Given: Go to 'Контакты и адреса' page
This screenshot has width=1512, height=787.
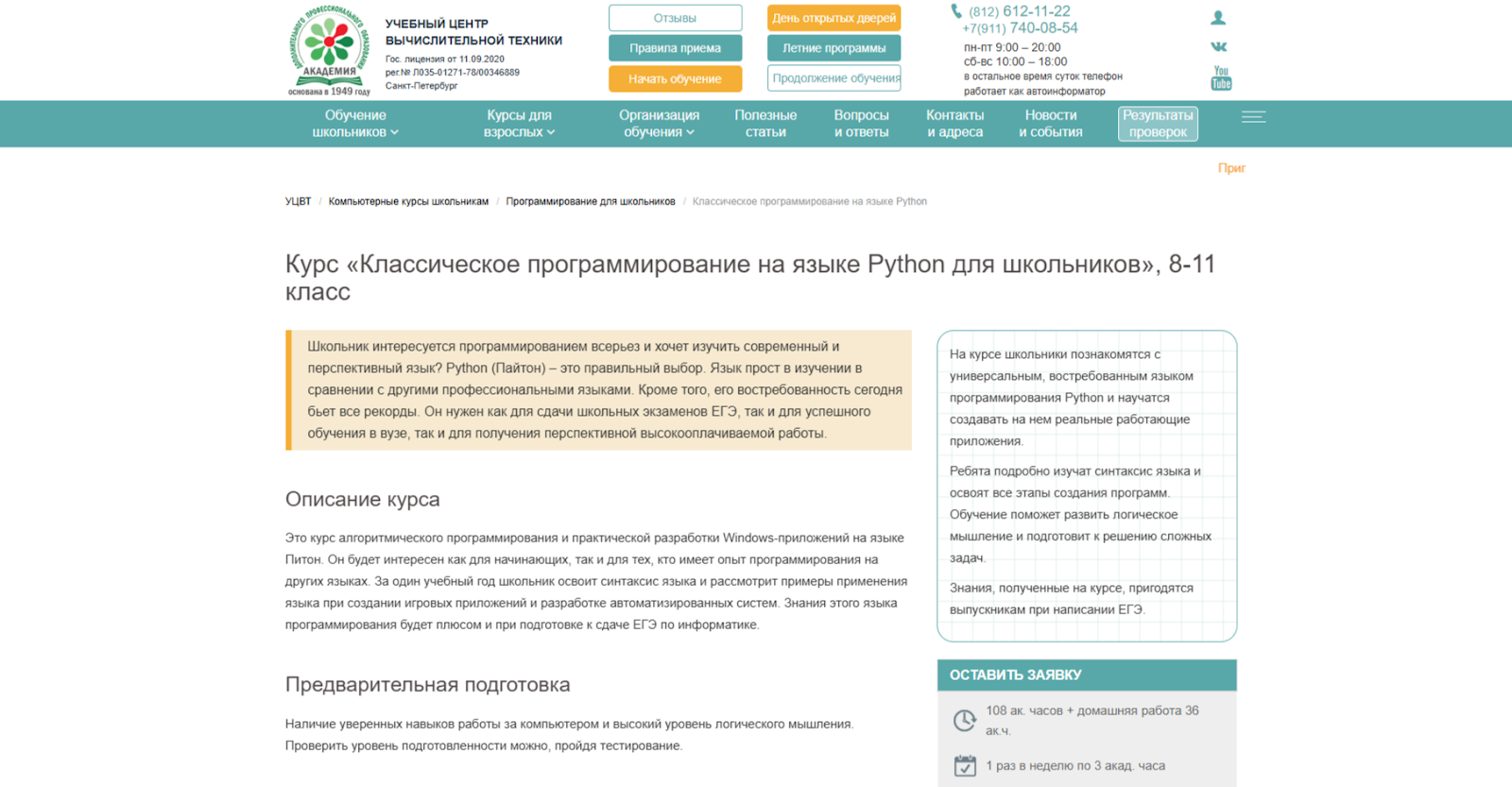Looking at the screenshot, I should pos(954,124).
